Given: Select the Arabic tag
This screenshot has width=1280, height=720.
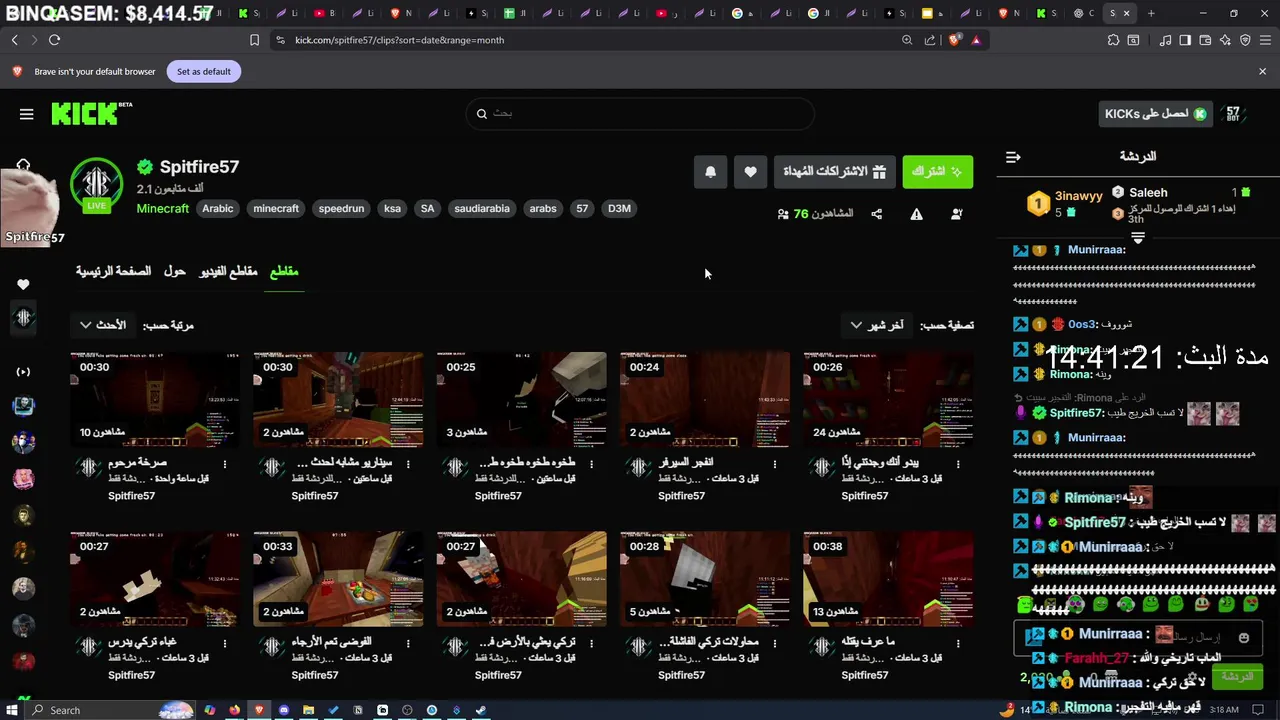Looking at the screenshot, I should [217, 209].
